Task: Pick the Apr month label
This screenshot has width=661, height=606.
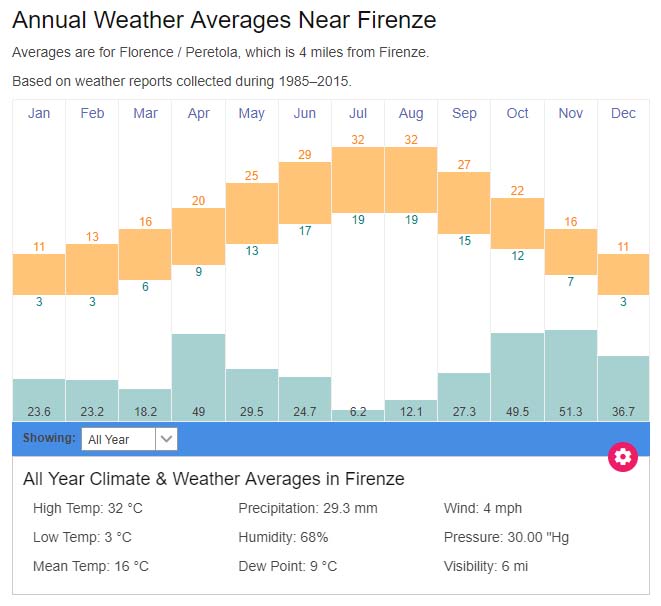Action: pos(198,113)
